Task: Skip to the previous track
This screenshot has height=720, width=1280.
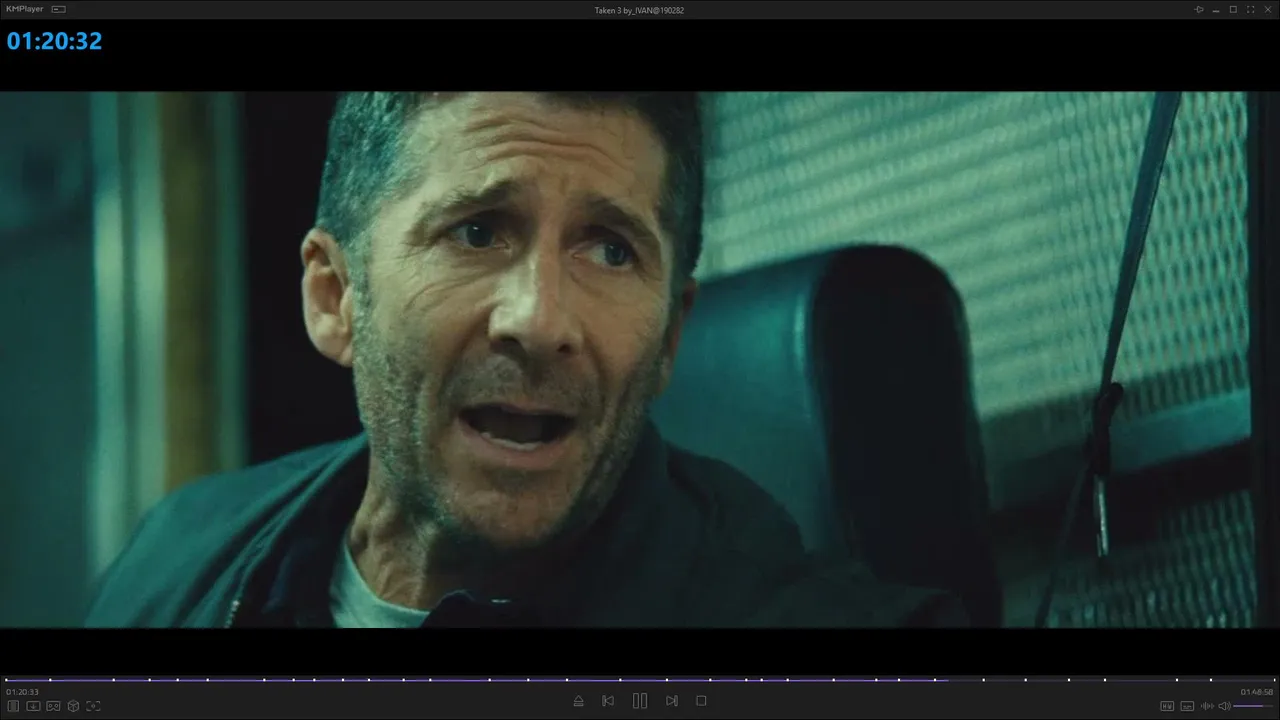Action: 608,701
